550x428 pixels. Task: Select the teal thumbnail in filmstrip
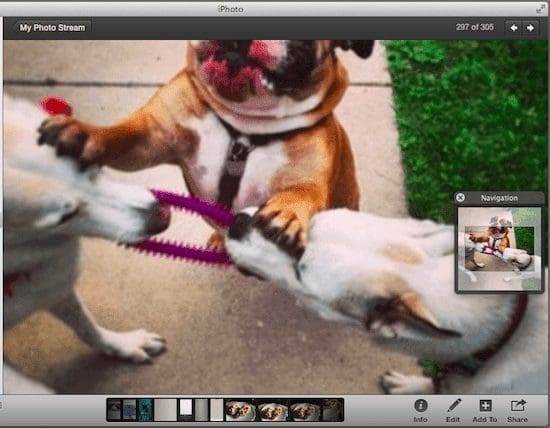145,410
